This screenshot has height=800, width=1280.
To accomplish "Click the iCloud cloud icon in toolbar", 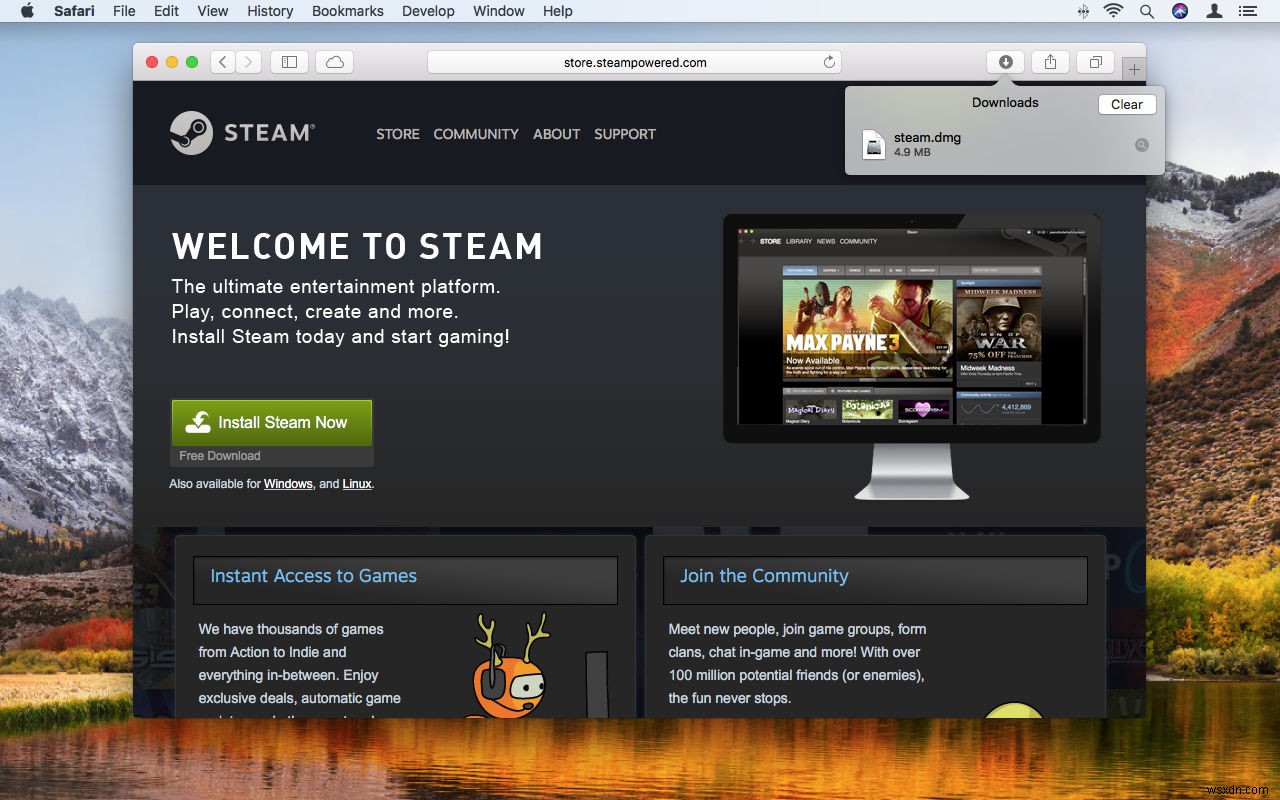I will (x=334, y=61).
